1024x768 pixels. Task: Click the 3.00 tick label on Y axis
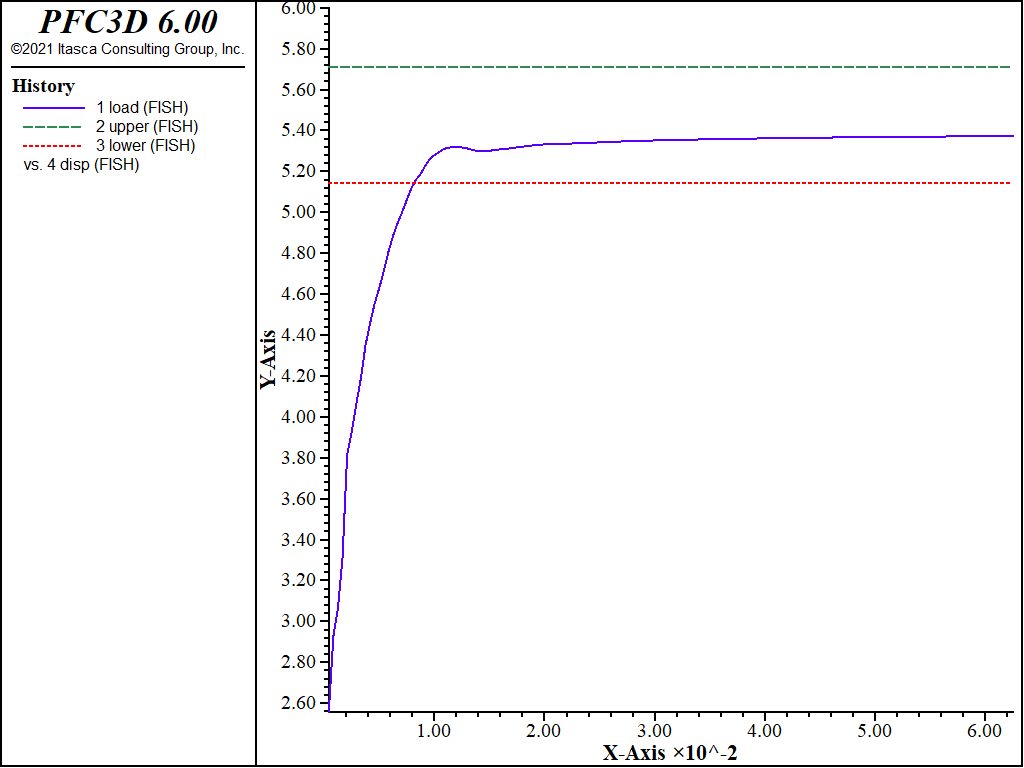click(298, 621)
